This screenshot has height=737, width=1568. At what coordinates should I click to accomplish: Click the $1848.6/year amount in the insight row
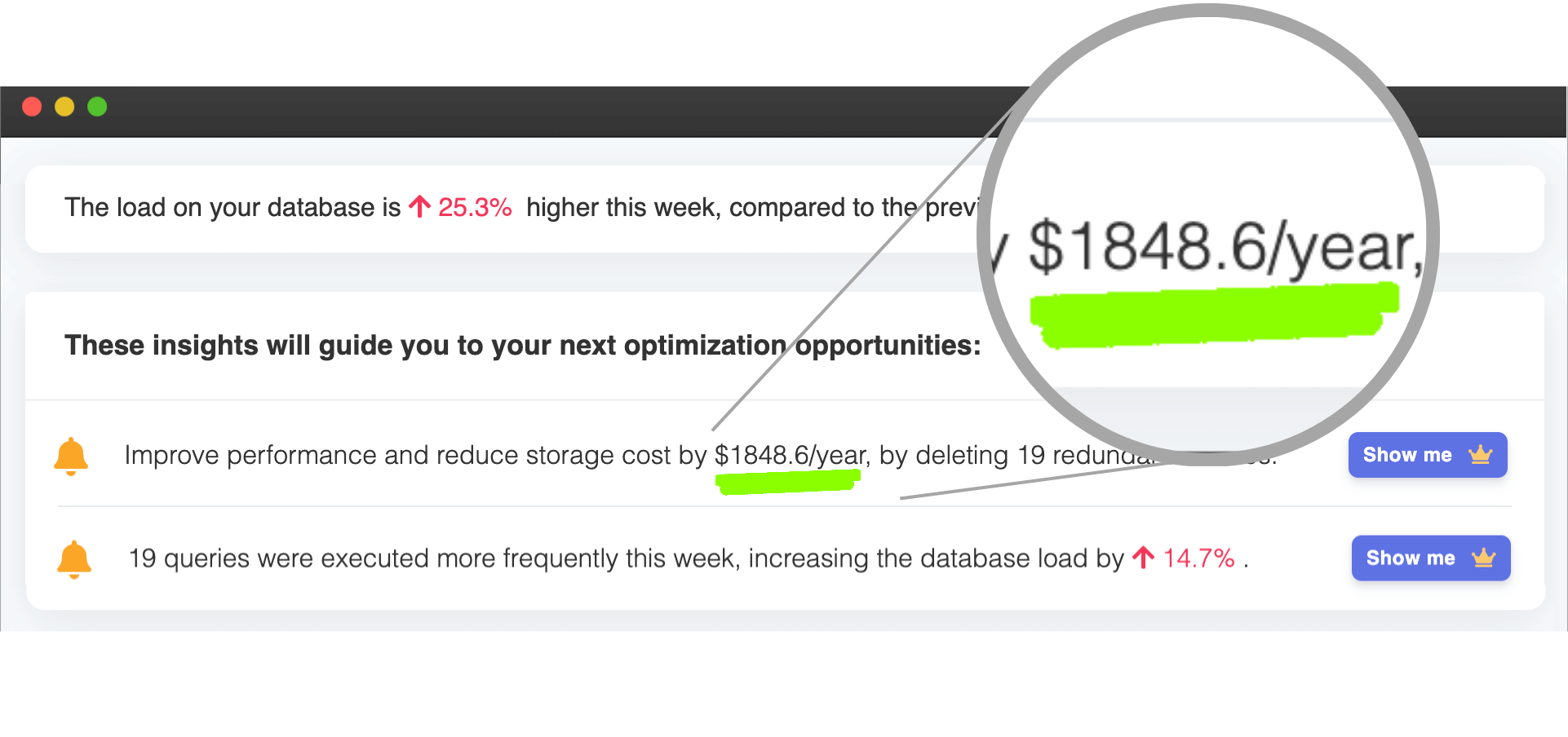click(x=789, y=455)
